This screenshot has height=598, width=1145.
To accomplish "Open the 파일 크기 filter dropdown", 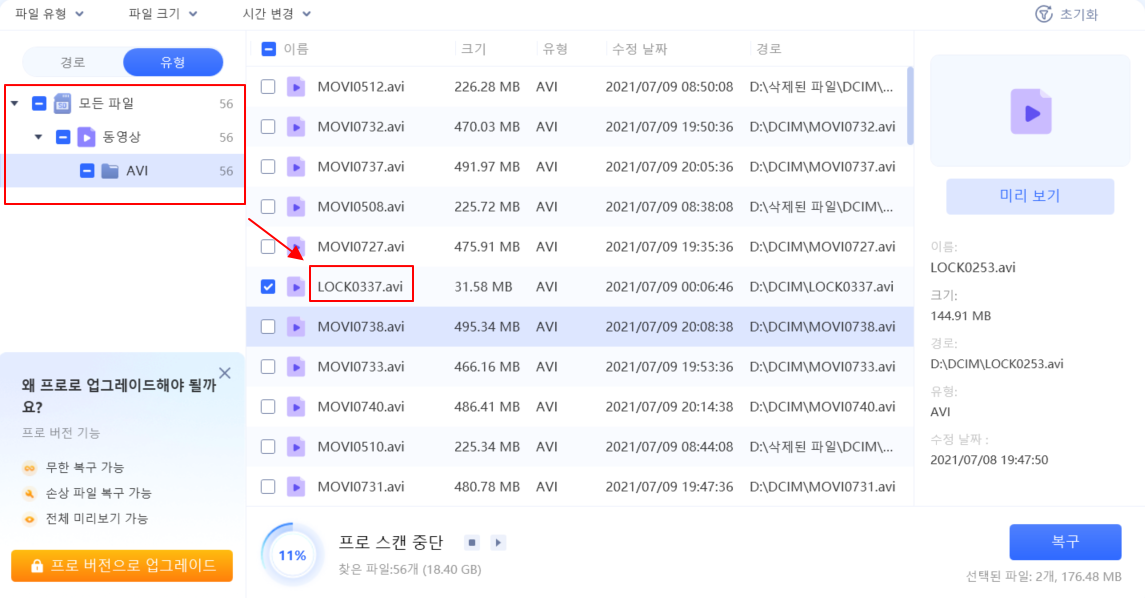I will coord(163,14).
